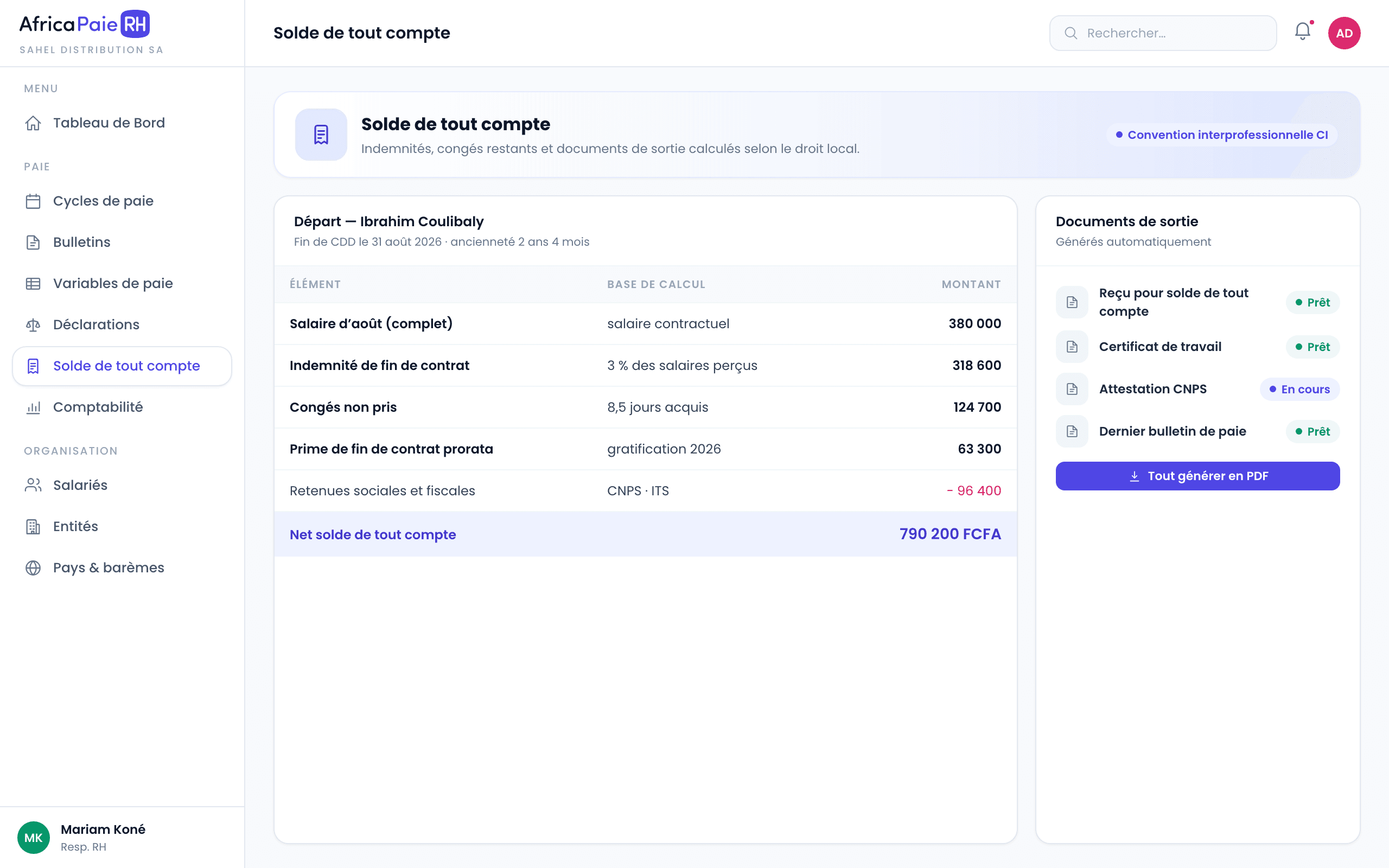The width and height of the screenshot is (1389, 868).
Task: Click the MK avatar of Mariam Koné
Action: point(33,838)
